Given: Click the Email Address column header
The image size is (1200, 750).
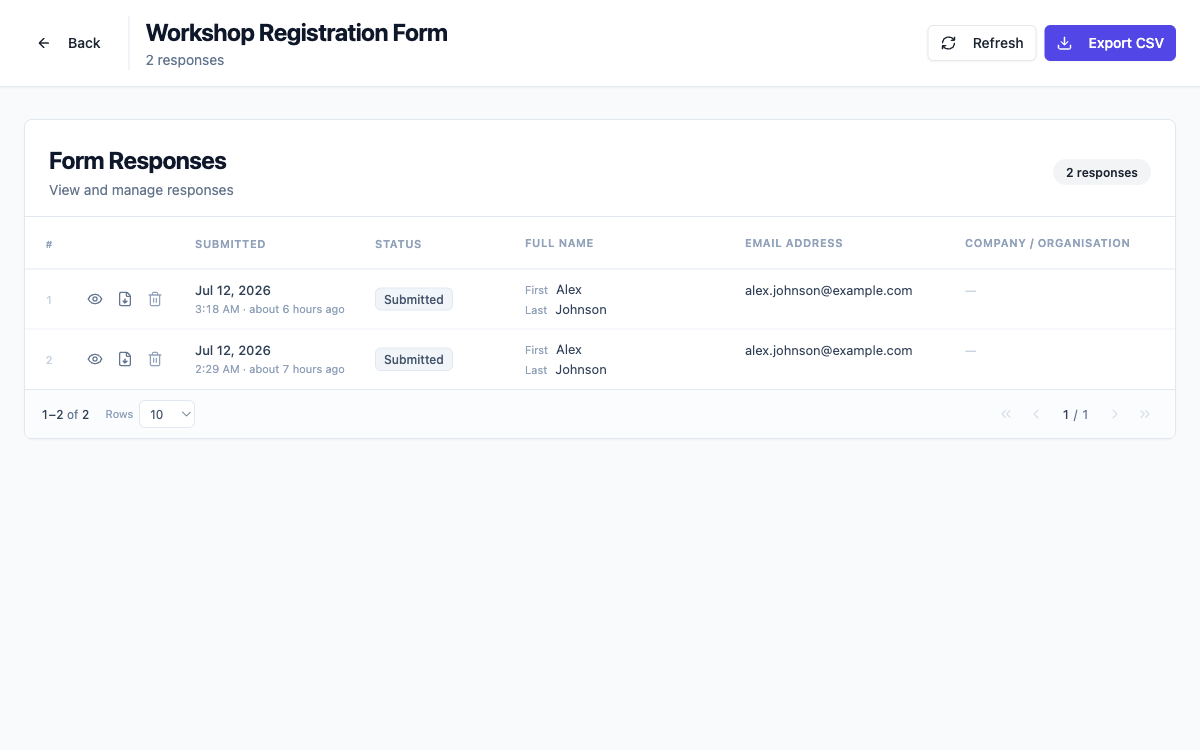Looking at the screenshot, I should pos(794,243).
